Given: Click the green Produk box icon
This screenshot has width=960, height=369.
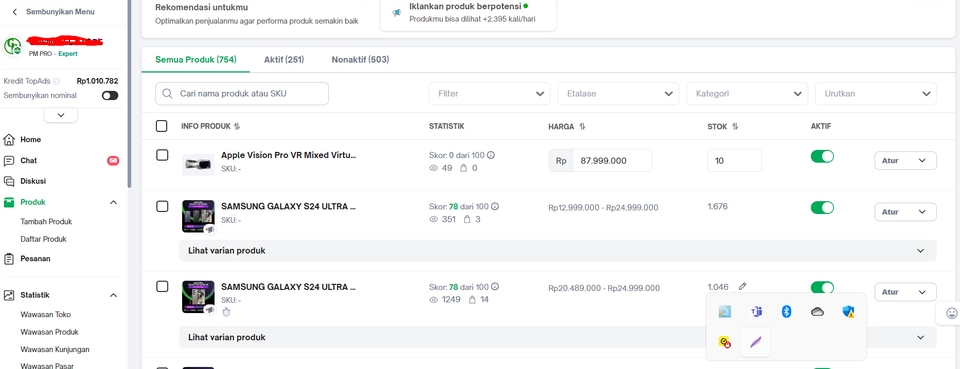Looking at the screenshot, I should 9,202.
